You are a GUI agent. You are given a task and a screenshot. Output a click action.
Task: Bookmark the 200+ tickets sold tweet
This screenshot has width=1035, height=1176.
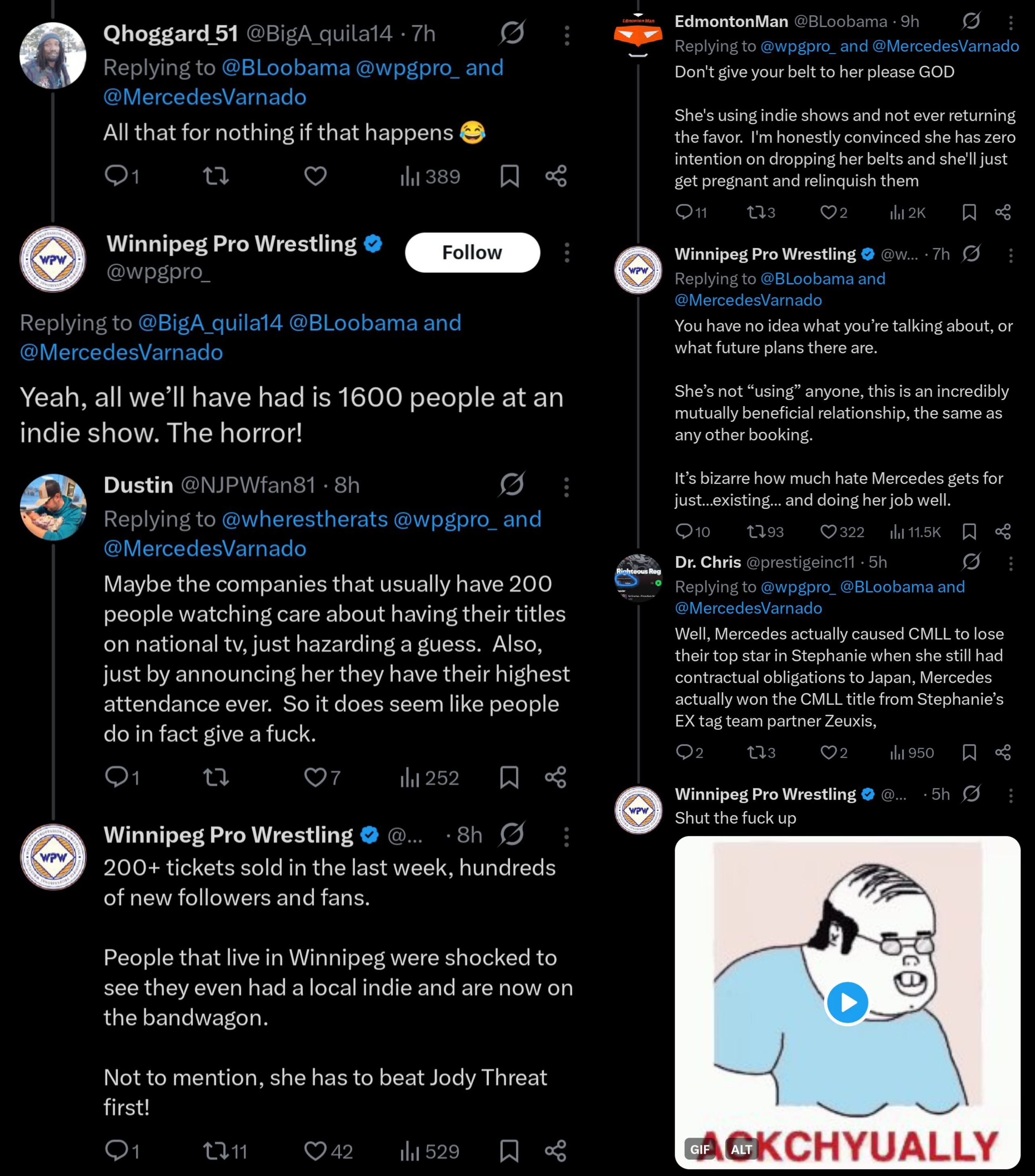pyautogui.click(x=509, y=1151)
